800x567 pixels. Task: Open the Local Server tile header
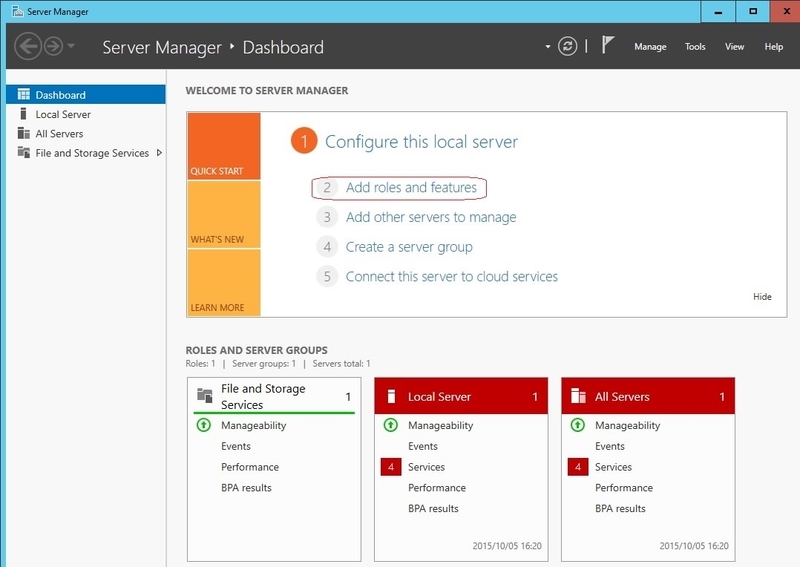461,396
